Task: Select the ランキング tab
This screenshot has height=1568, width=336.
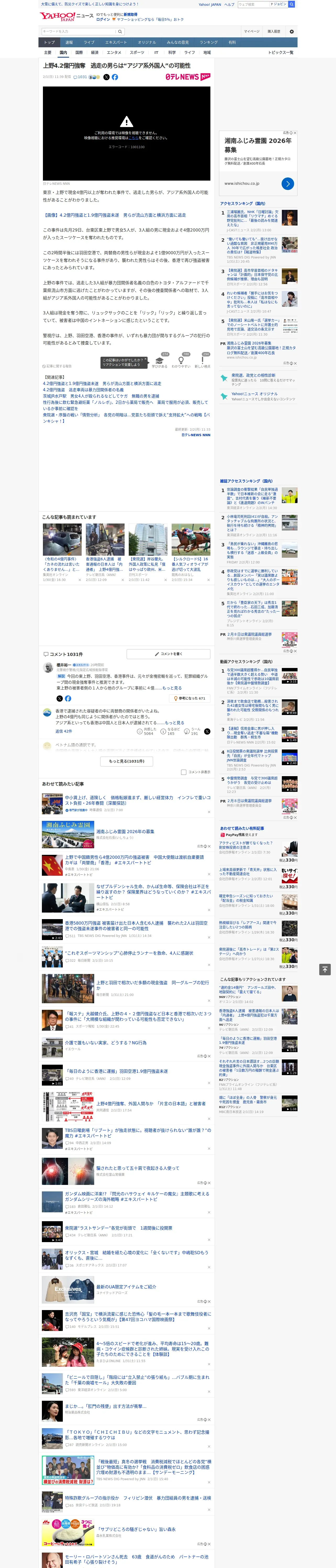Action: 209,43
